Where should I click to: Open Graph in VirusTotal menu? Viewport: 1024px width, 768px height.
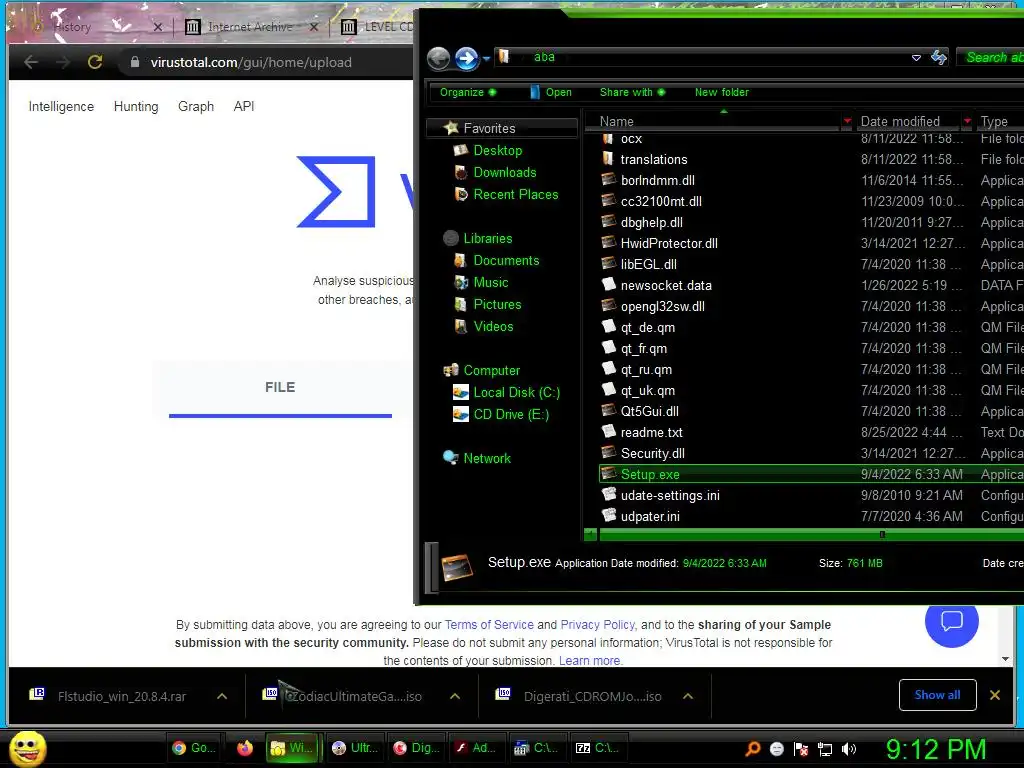pyautogui.click(x=196, y=106)
